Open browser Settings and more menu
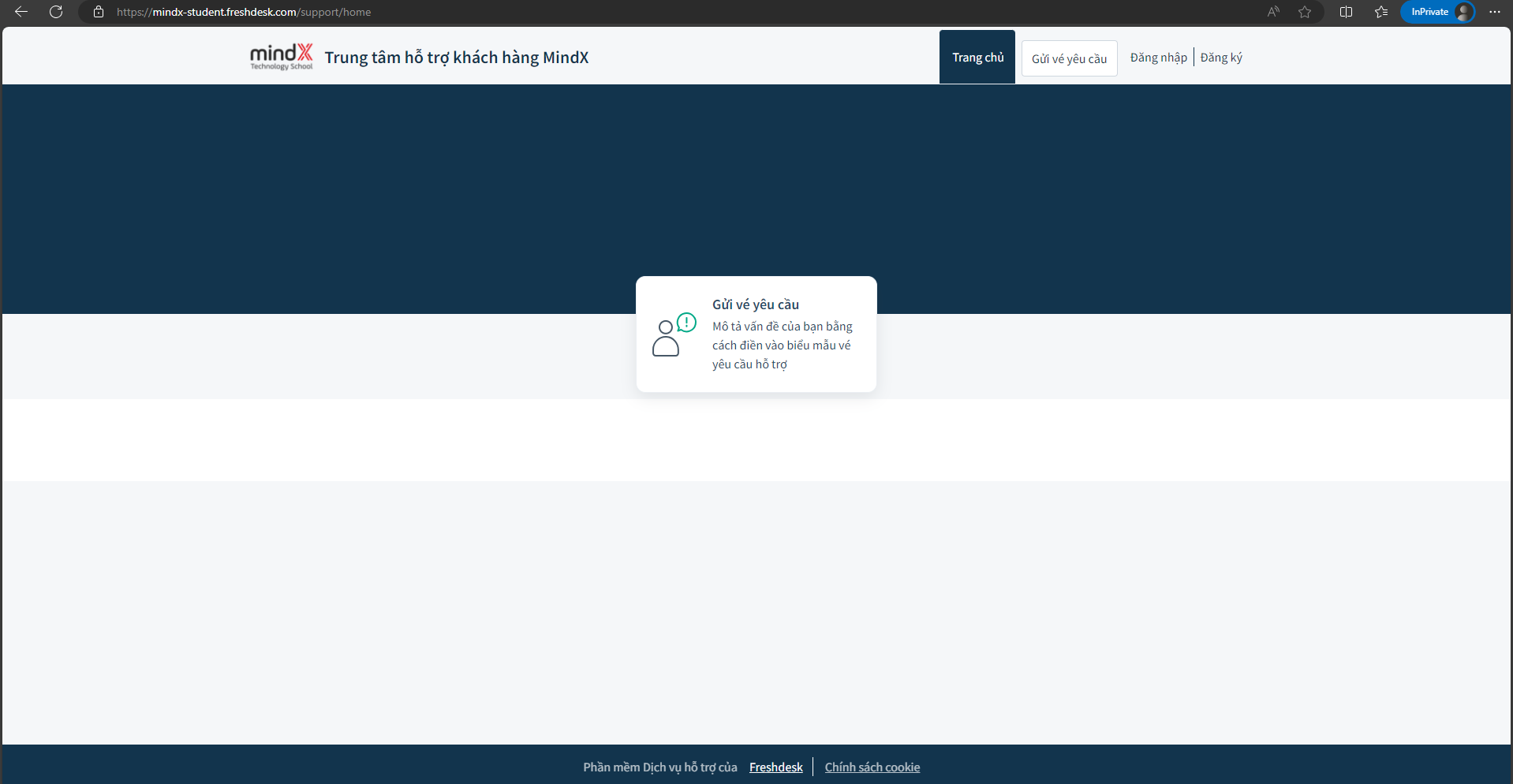 point(1494,12)
